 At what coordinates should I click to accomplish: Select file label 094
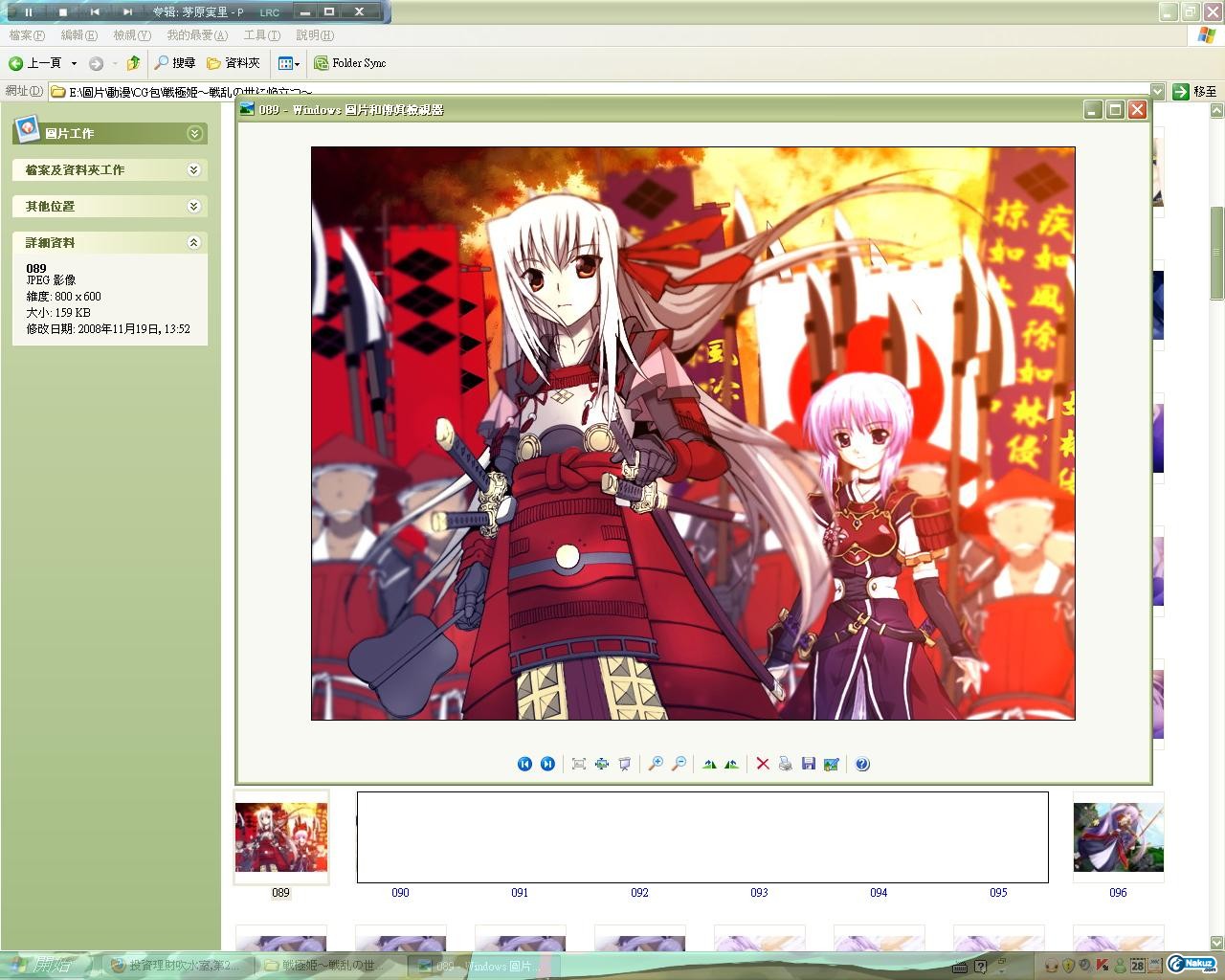click(x=879, y=893)
